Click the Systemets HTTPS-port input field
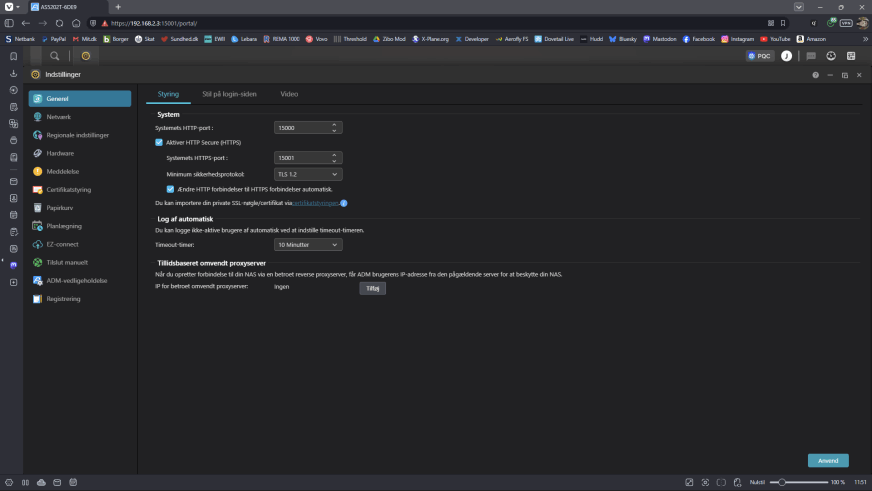Screen dimensions: 872x491 coord(300,158)
